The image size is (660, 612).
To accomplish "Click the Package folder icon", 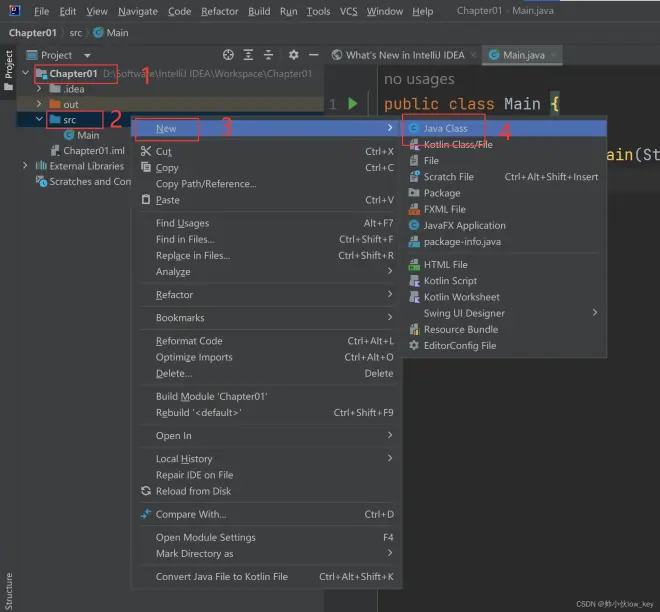I will point(414,193).
